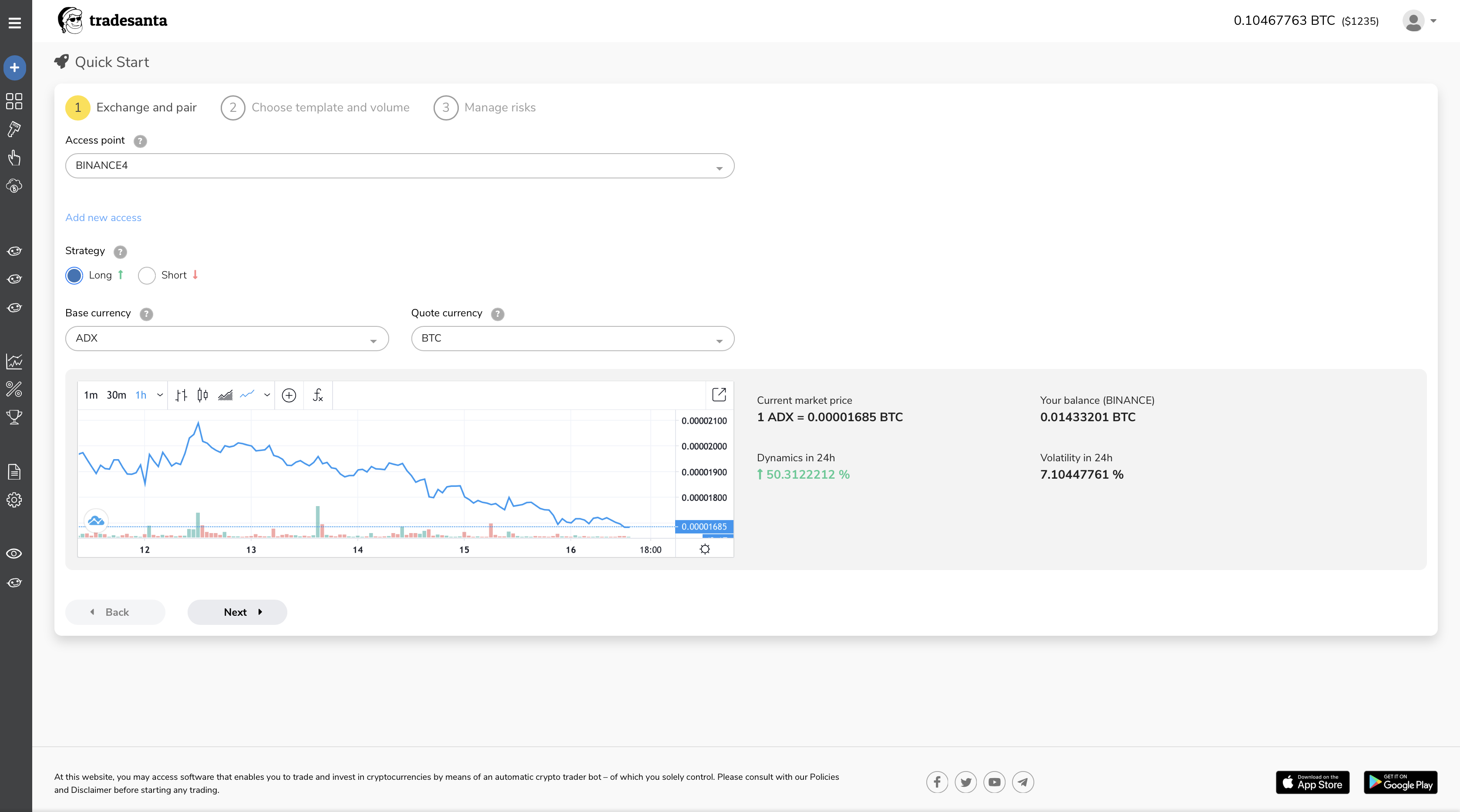The height and width of the screenshot is (812, 1460).
Task: Open chart indicators (fx) menu
Action: click(318, 395)
